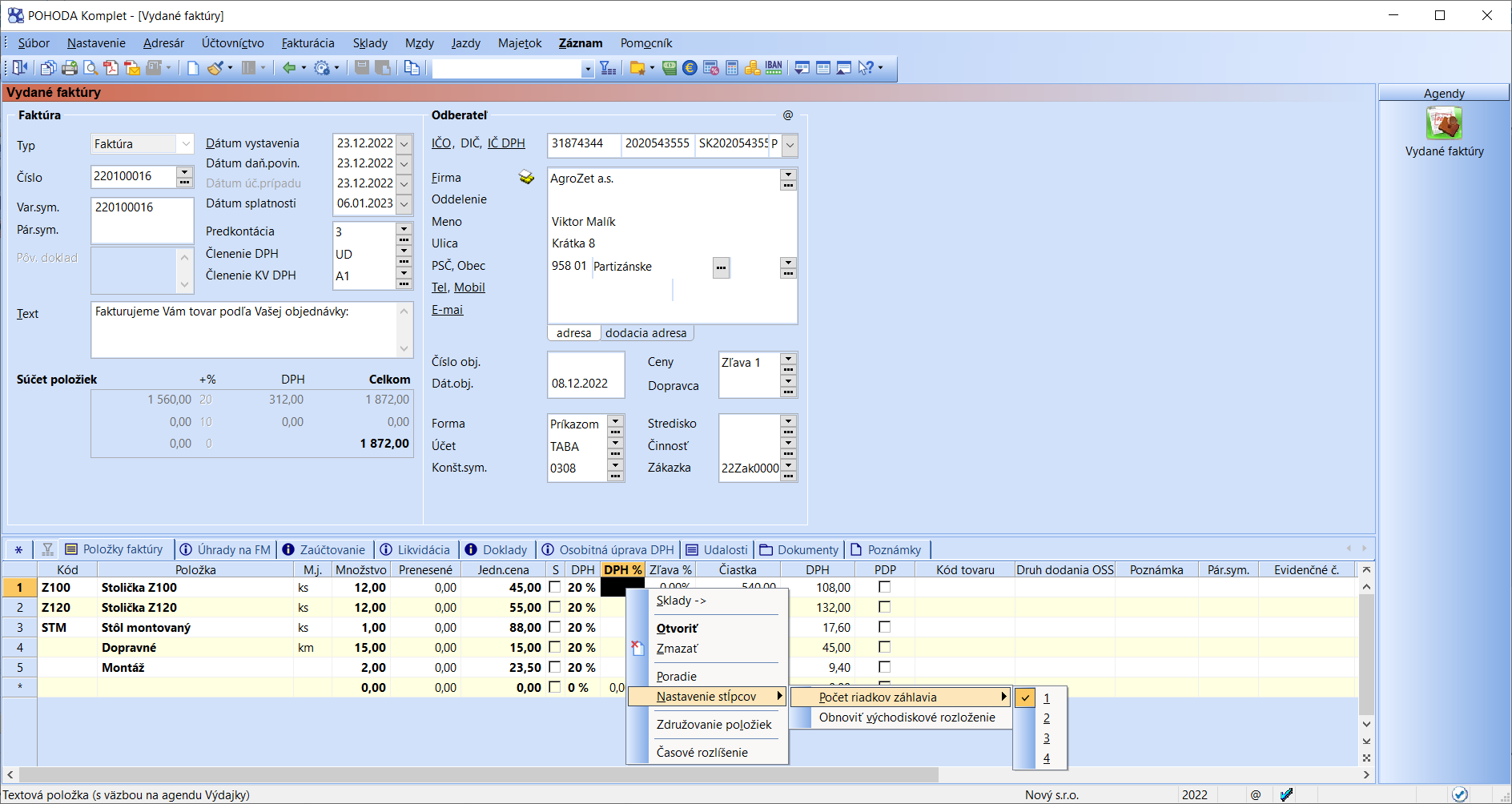The image size is (1512, 804).
Task: Click the calculator icon in the toolbar
Action: (x=731, y=68)
